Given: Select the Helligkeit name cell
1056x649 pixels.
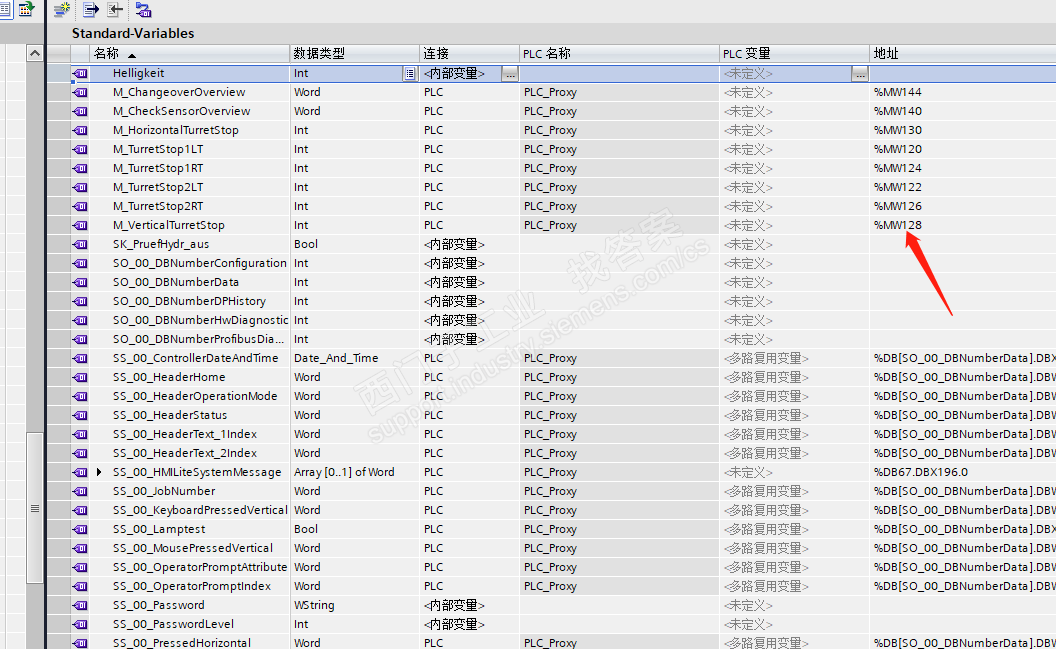Looking at the screenshot, I should point(189,73).
